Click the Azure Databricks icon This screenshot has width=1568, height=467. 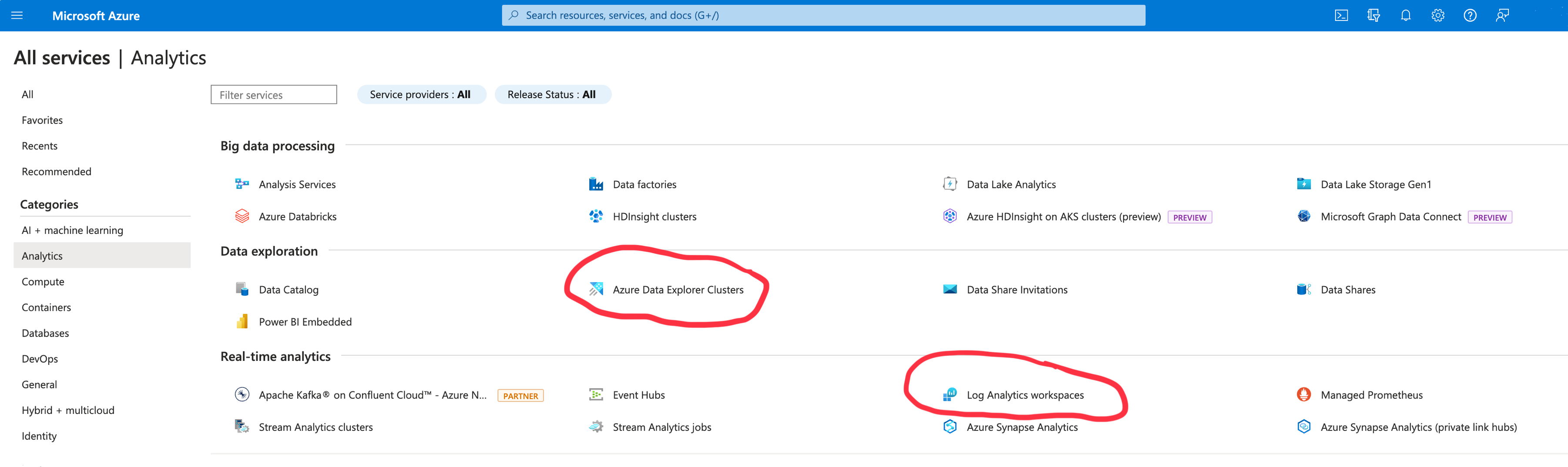click(242, 216)
